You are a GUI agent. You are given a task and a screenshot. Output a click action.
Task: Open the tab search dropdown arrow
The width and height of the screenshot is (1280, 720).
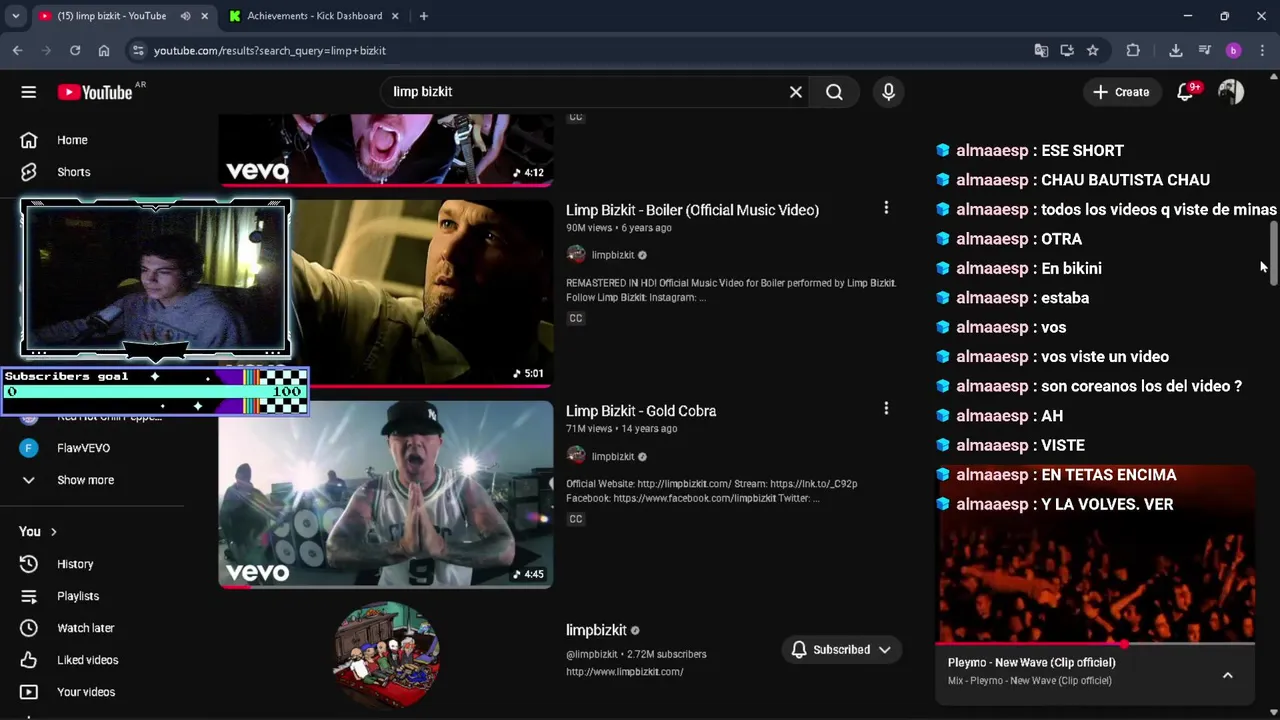click(15, 16)
